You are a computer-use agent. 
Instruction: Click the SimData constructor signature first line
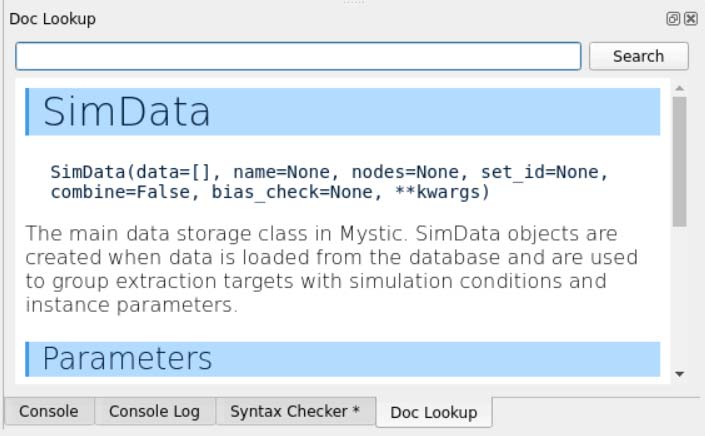coord(329,172)
